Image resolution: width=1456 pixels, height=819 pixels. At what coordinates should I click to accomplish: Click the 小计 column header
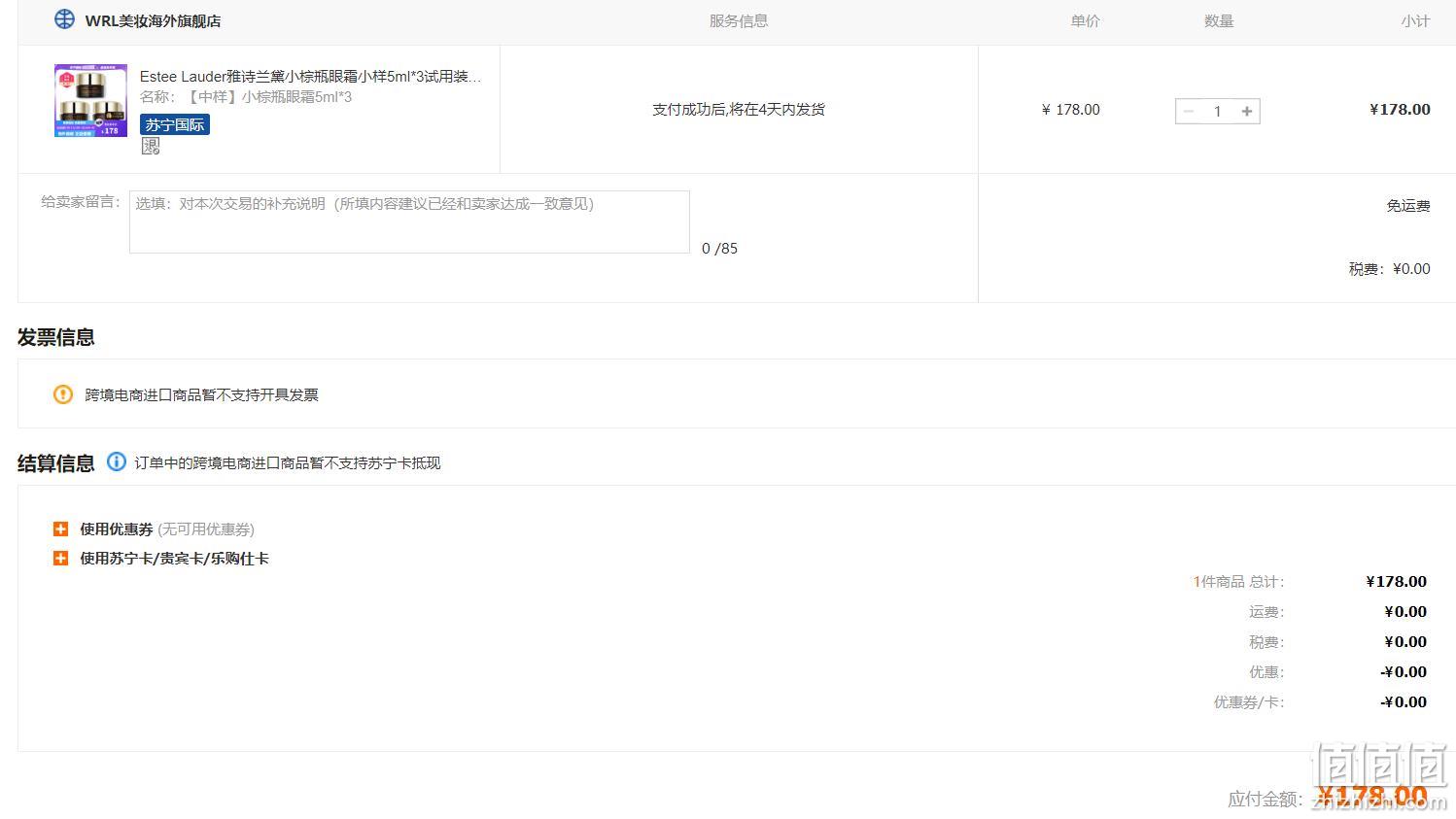(1415, 20)
